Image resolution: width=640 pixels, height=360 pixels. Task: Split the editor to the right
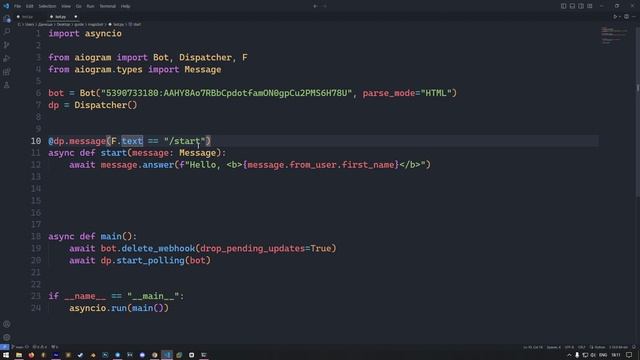click(x=626, y=17)
